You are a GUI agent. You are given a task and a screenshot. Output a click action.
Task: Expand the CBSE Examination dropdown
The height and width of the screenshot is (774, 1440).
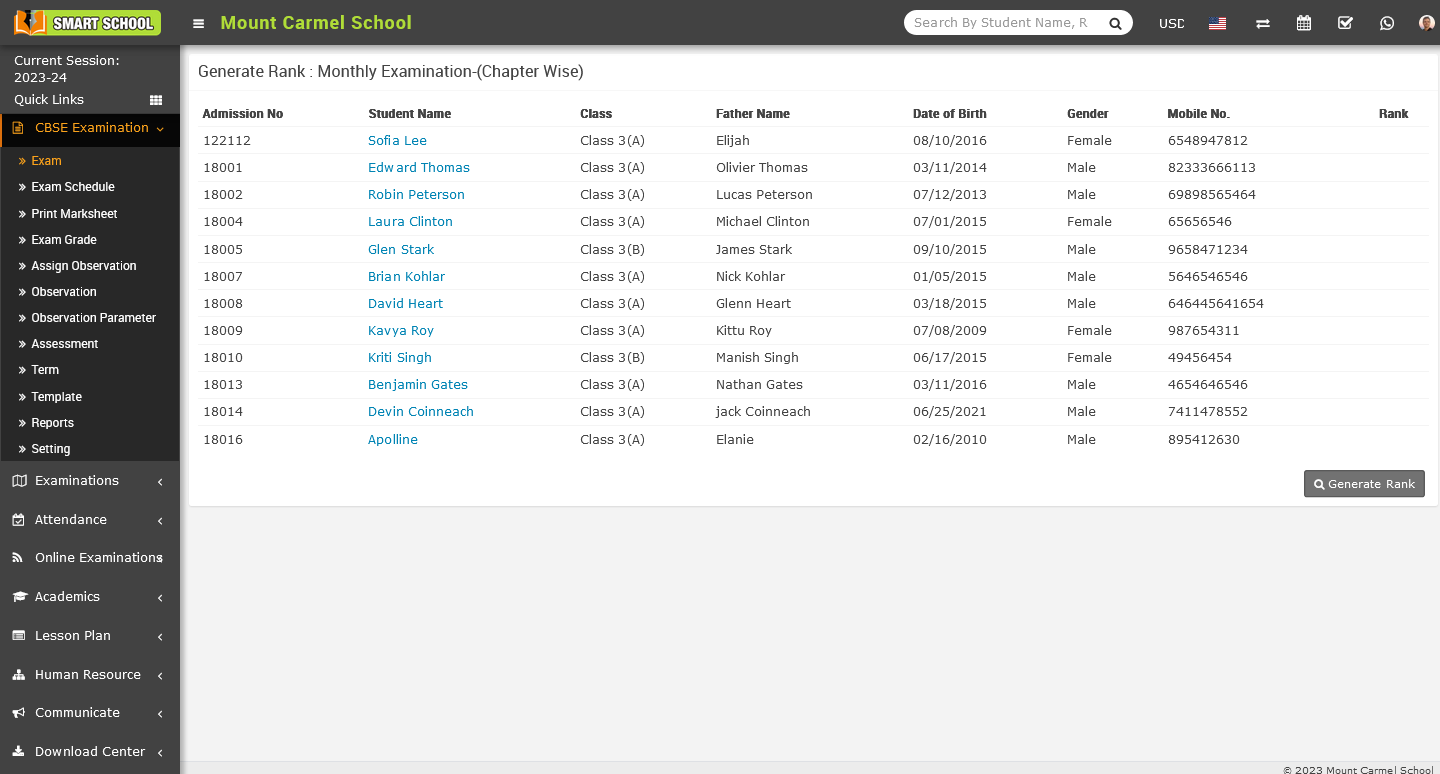point(90,128)
